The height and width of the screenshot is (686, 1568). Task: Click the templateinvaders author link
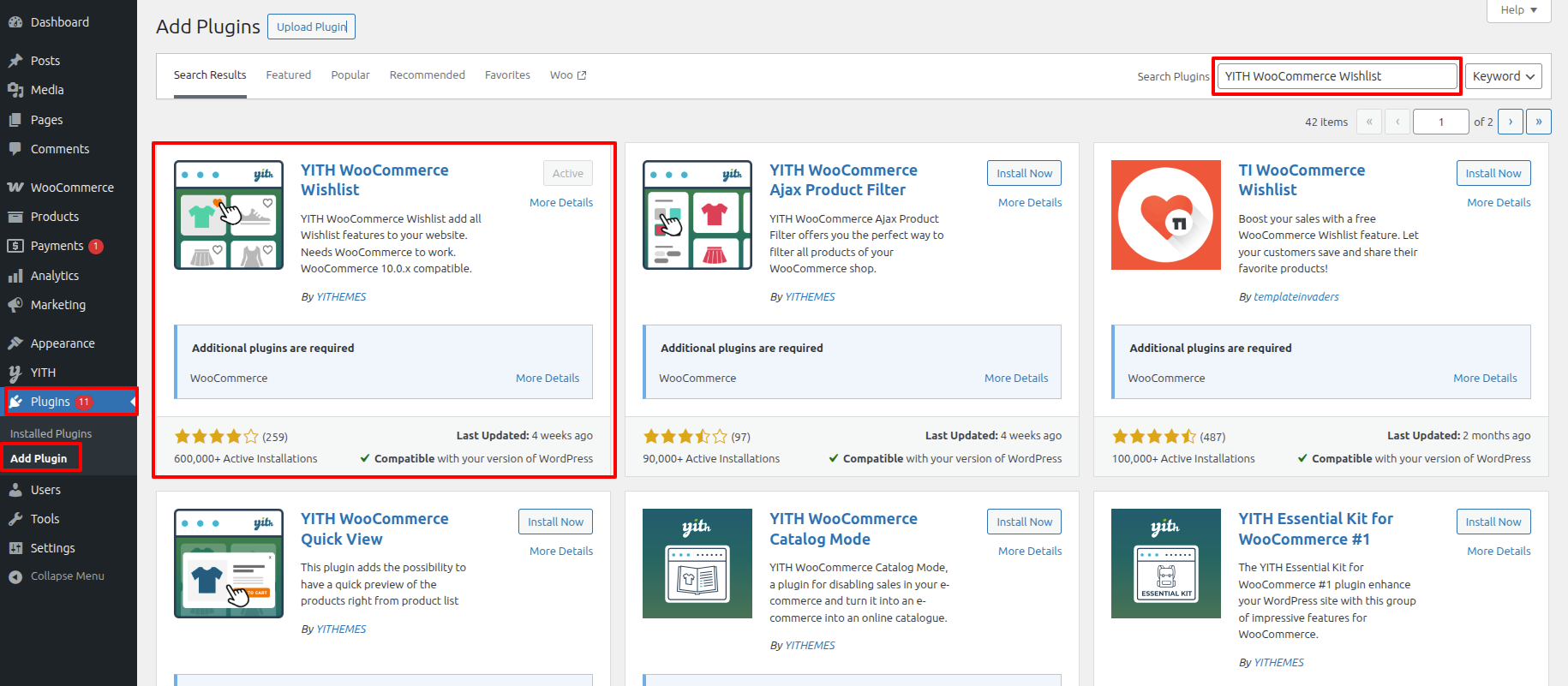pyautogui.click(x=1296, y=297)
